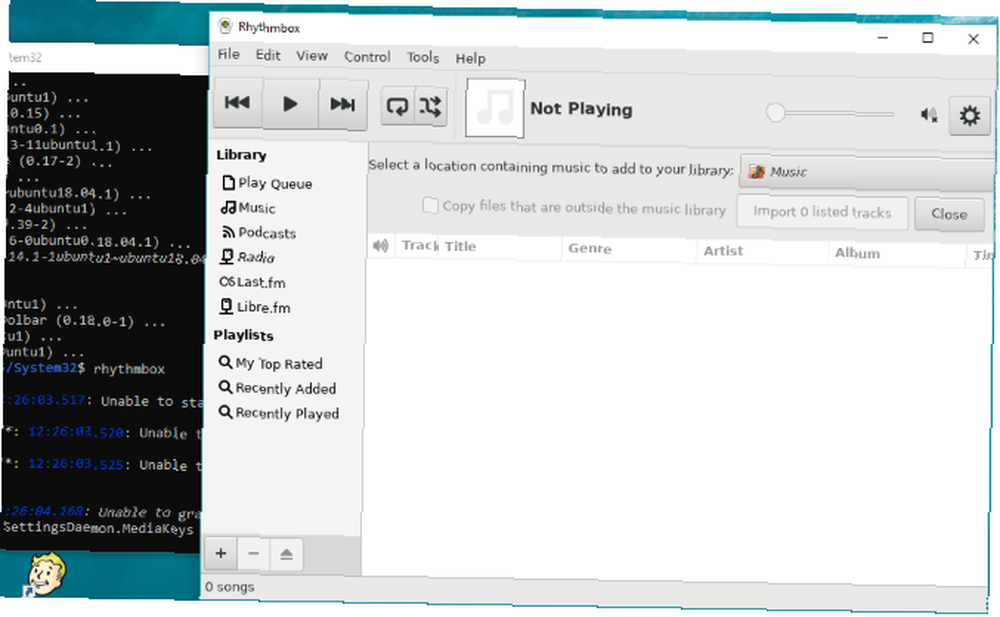Click the minus remove button
This screenshot has width=1000, height=617.
click(x=253, y=554)
